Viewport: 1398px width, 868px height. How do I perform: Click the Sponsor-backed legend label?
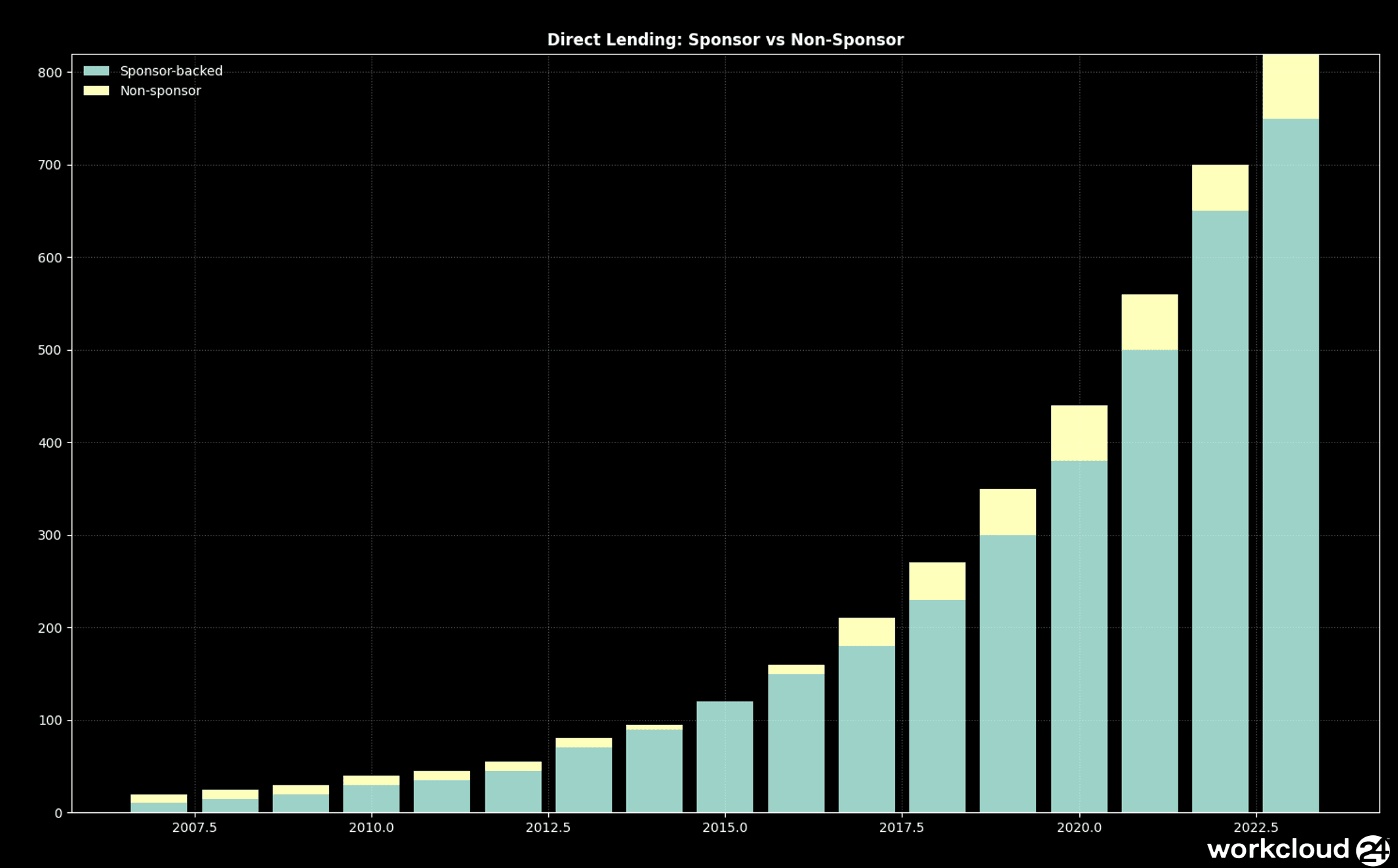pos(171,71)
